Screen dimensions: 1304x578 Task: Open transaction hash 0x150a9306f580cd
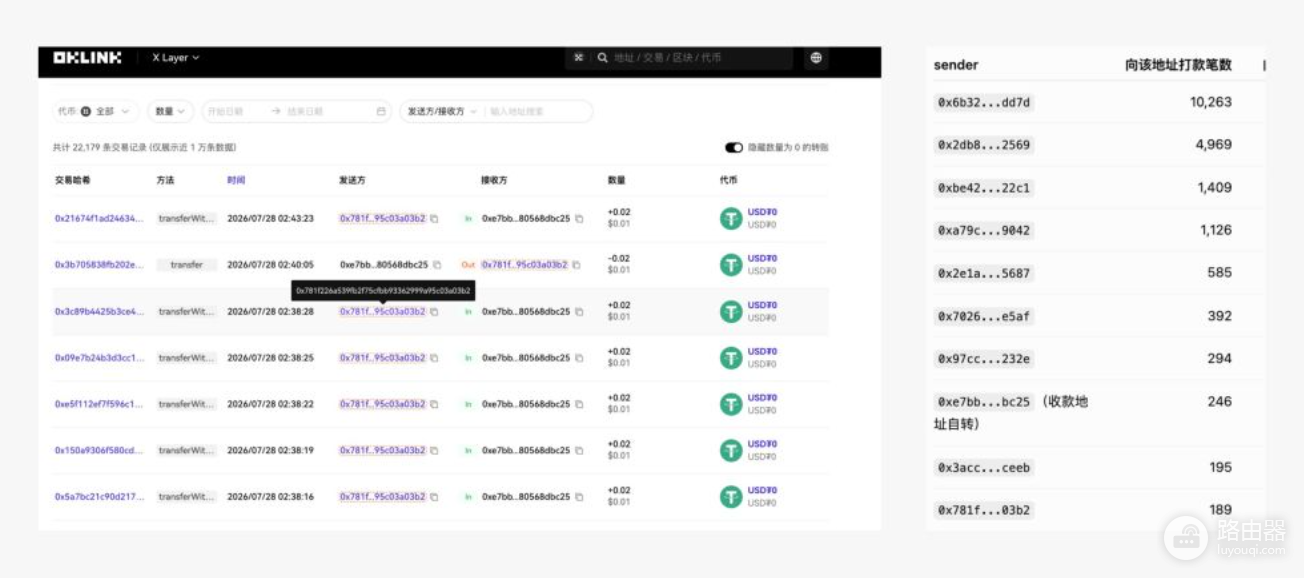pos(99,450)
